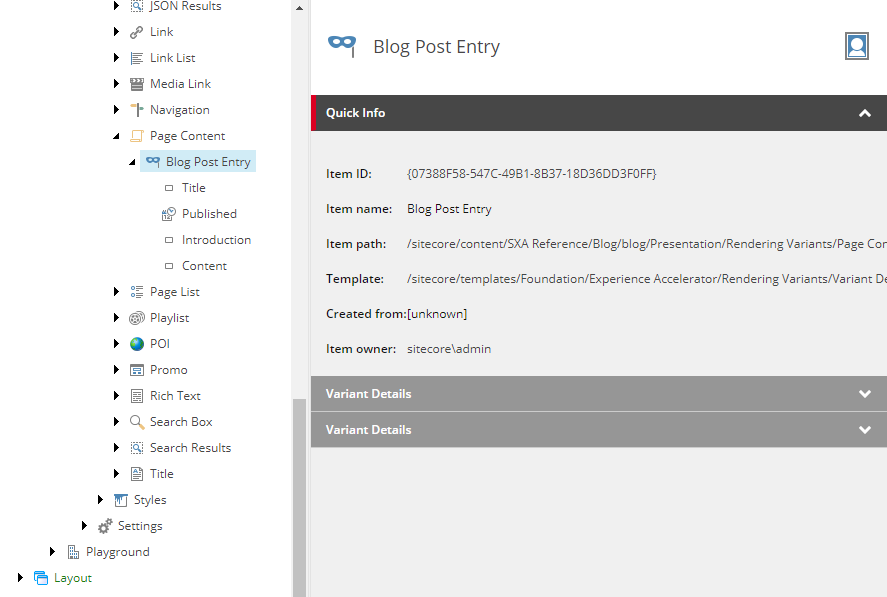
Task: Click the Item name value Blog Post Entry
Action: point(449,209)
